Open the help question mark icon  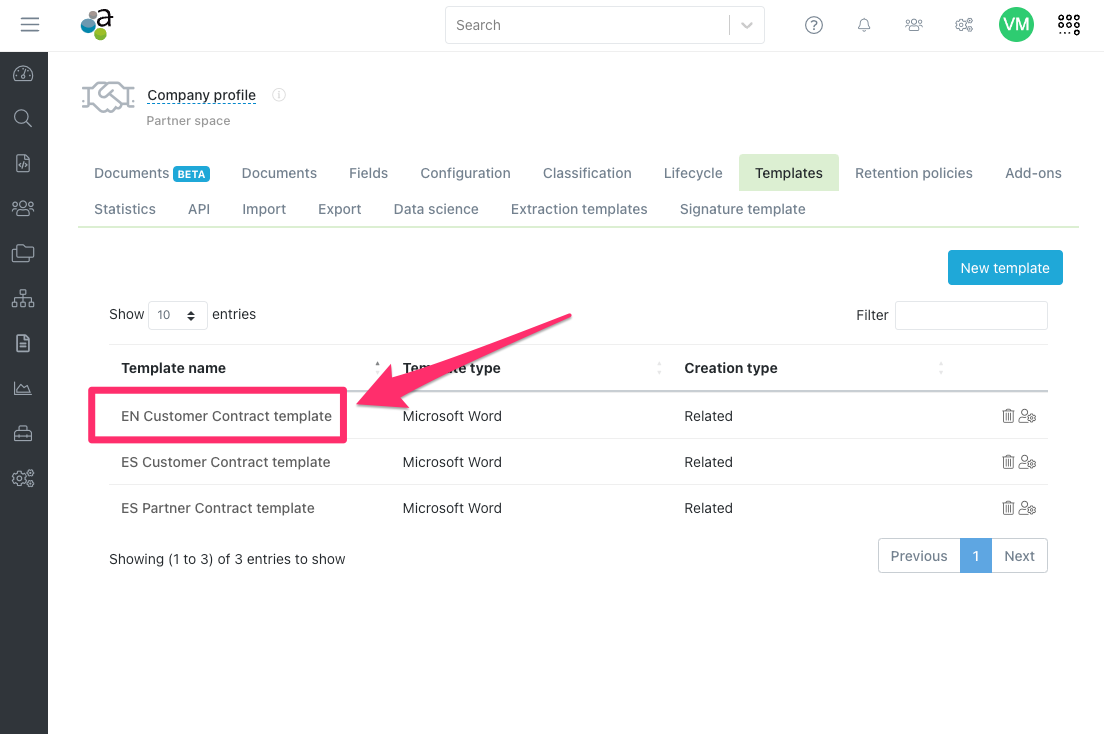click(814, 25)
